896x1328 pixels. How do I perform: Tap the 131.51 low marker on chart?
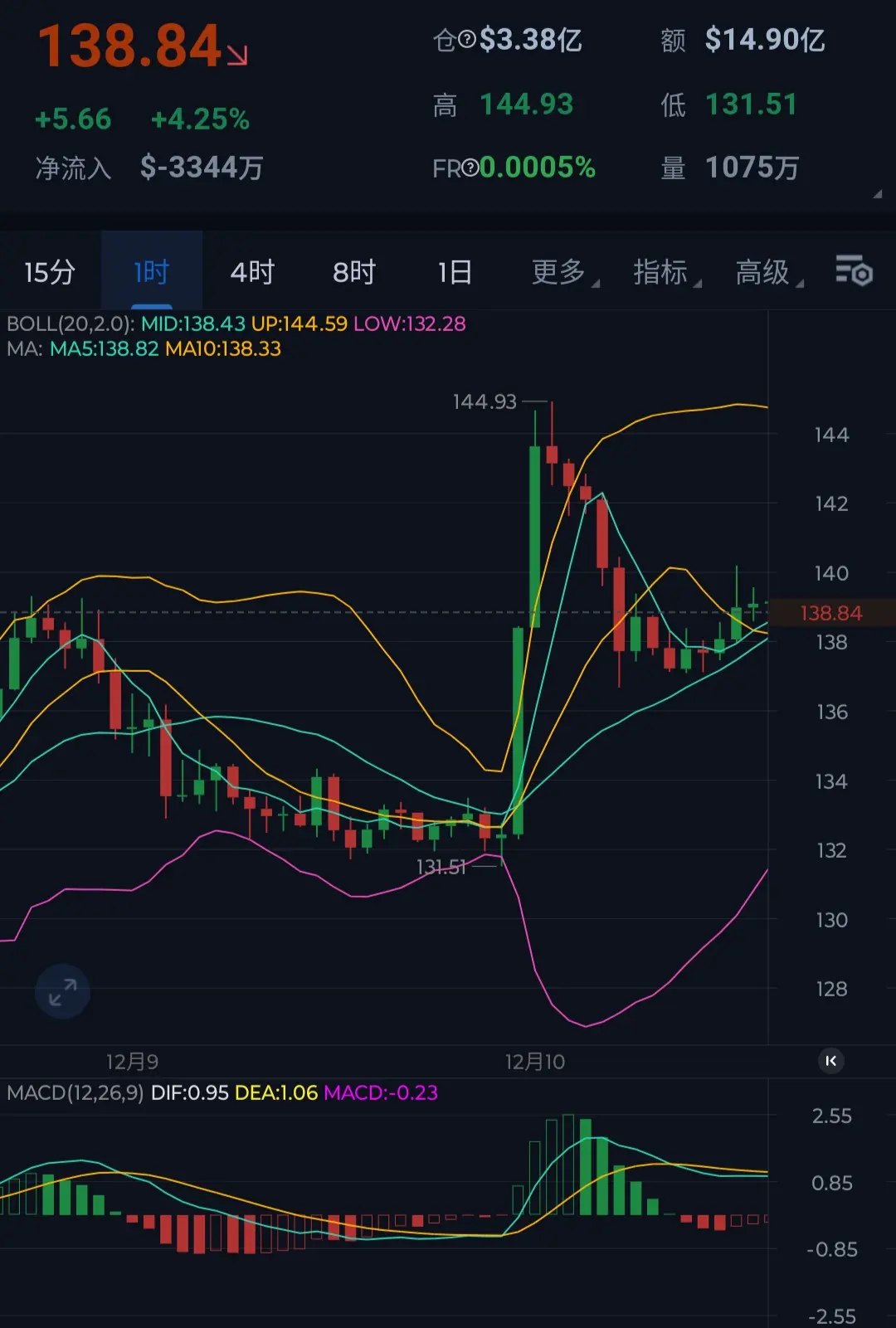pyautogui.click(x=441, y=867)
